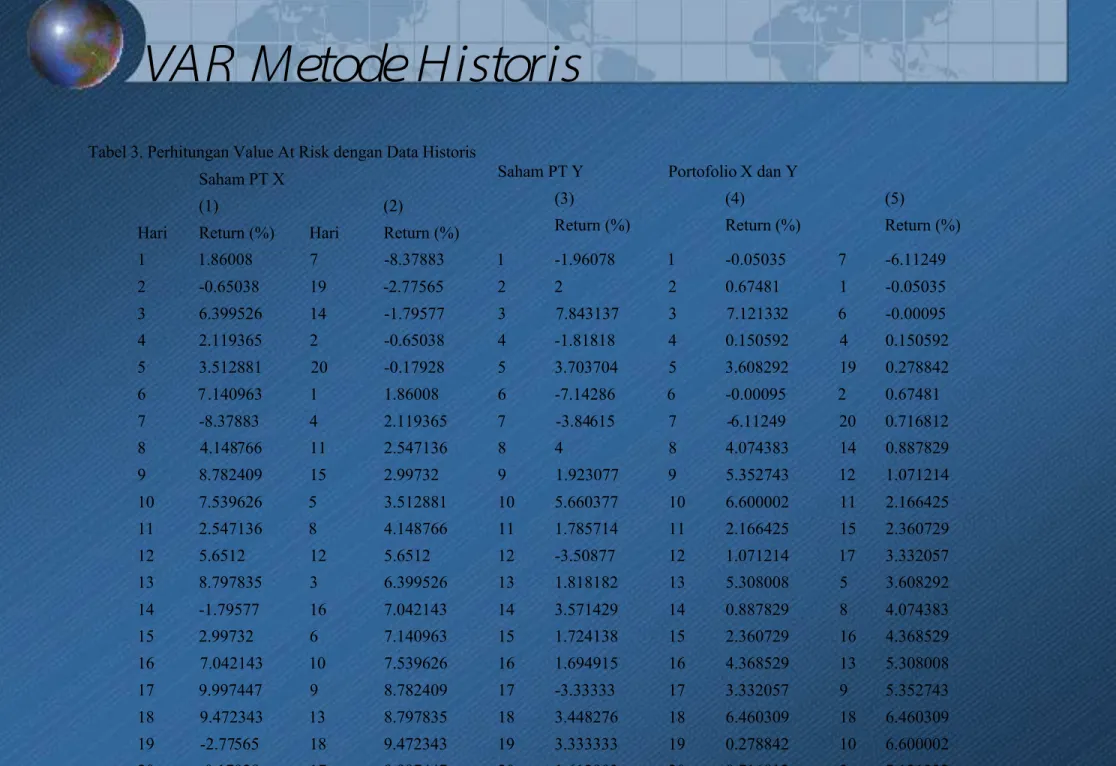1116x766 pixels.
Task: Click 0.278842 in column (5) beside day 19
Action: 917,367
